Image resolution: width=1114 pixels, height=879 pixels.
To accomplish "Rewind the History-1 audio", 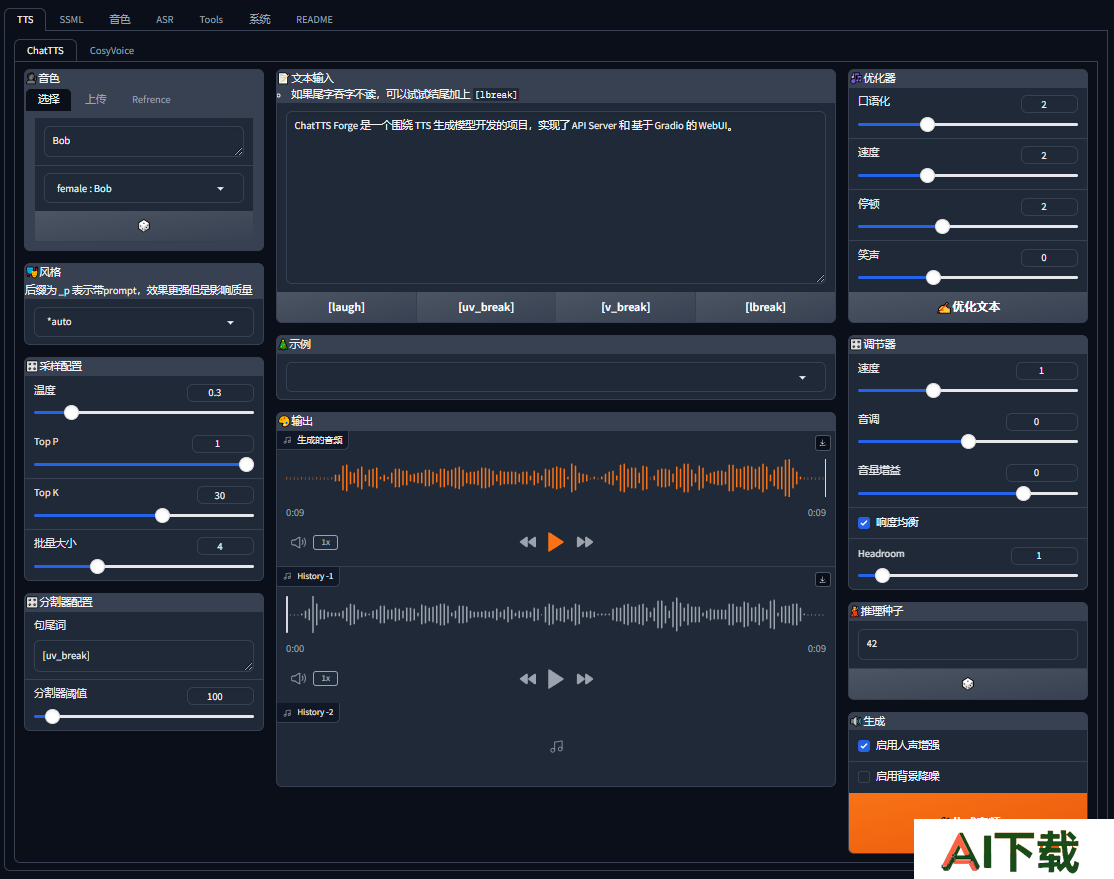I will pos(528,679).
